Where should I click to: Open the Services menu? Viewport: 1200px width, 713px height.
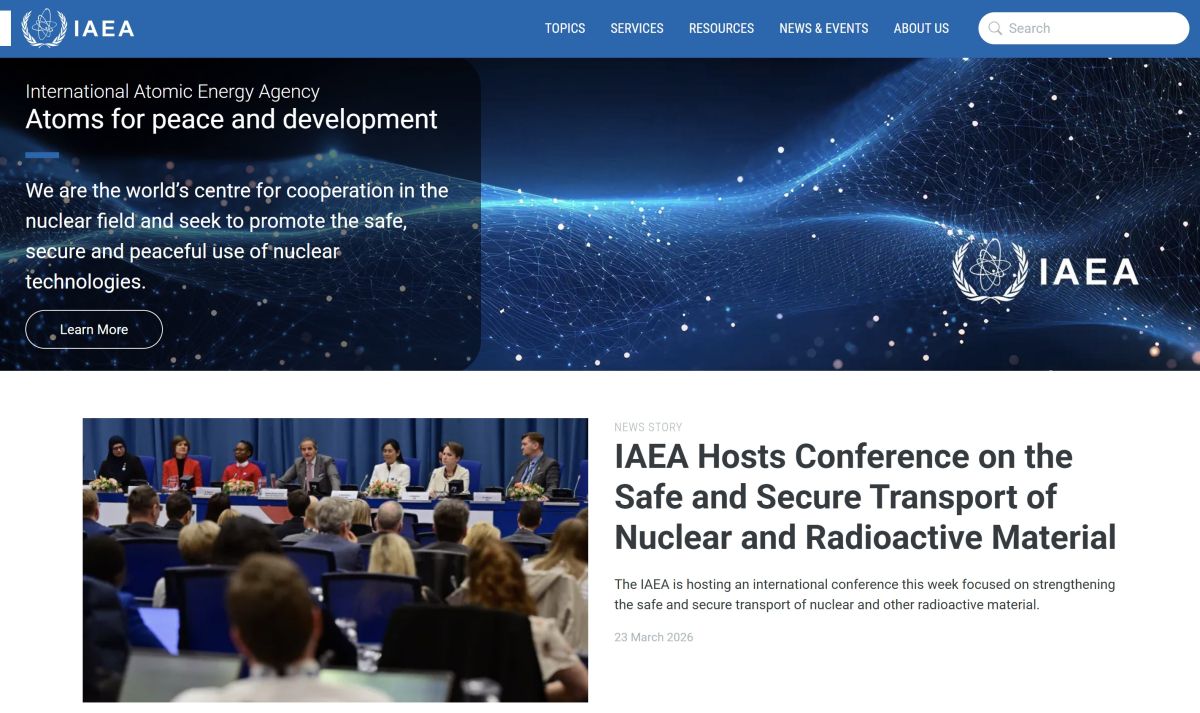637,28
